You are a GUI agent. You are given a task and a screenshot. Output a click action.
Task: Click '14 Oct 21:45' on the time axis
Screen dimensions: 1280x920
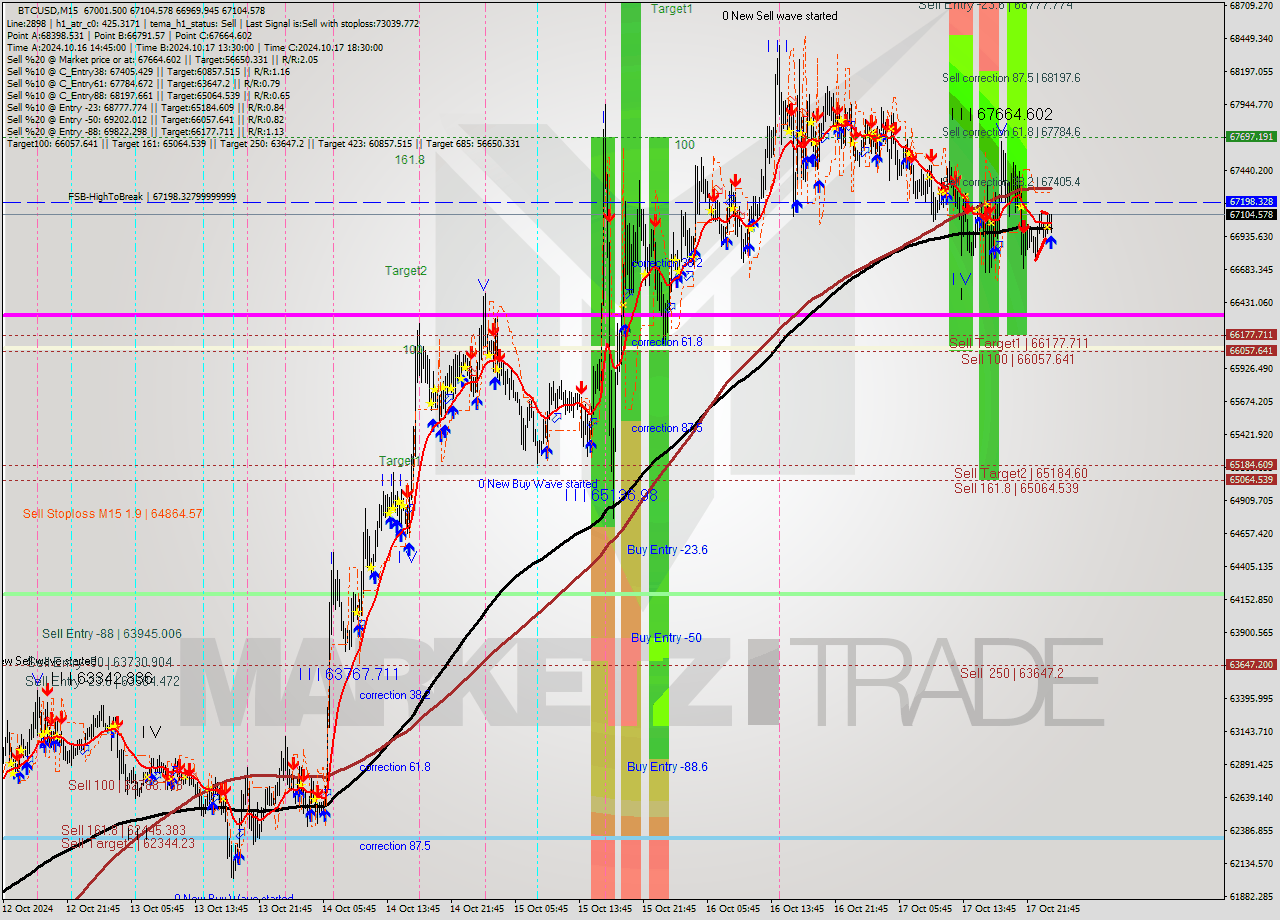(478, 909)
